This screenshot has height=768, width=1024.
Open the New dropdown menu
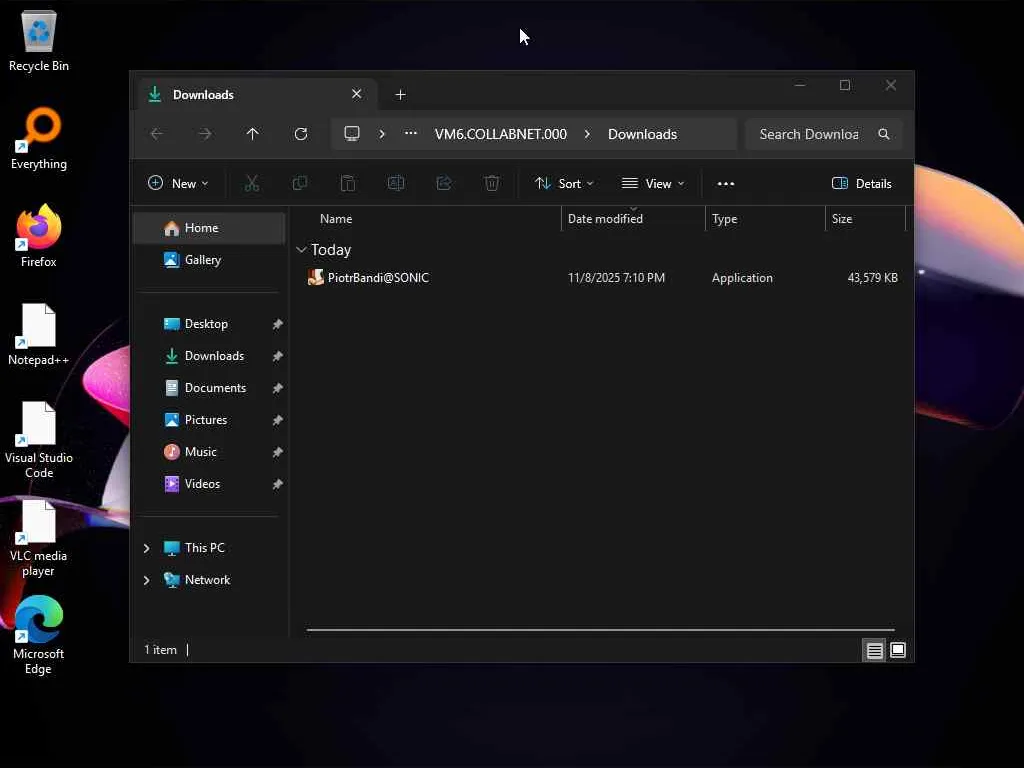pos(178,184)
